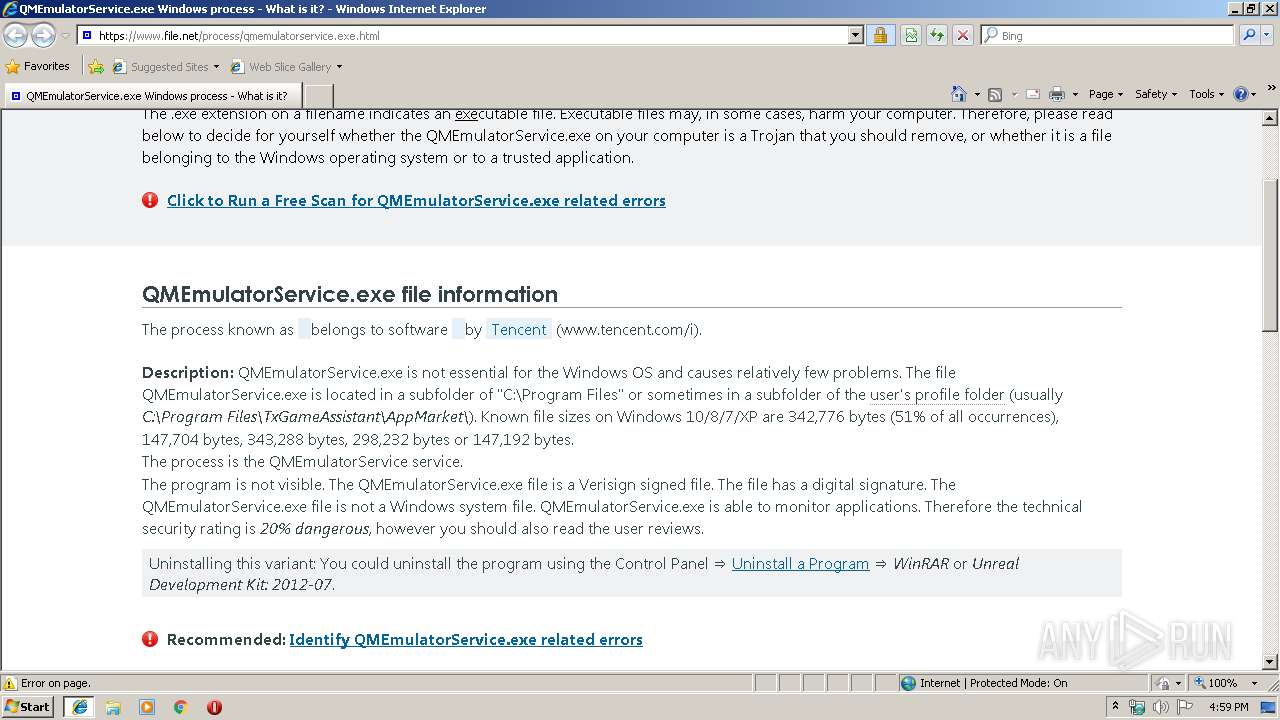Click Internet Explorer taskbar button
1280x720 pixels.
point(79,707)
